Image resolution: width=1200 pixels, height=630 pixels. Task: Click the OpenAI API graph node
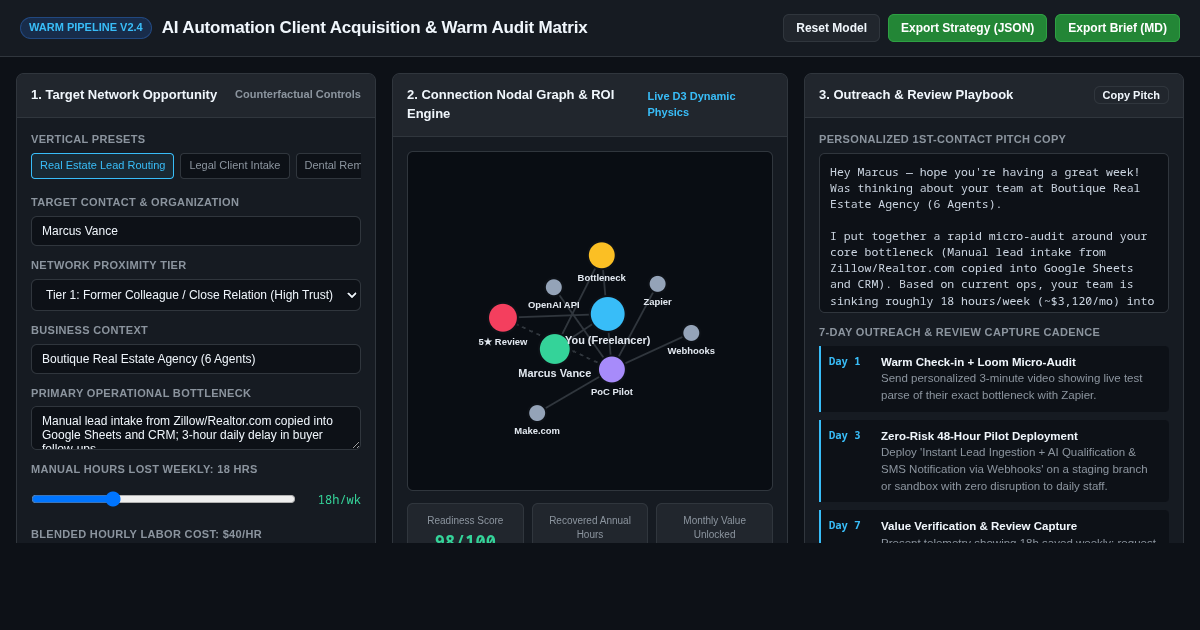(554, 287)
